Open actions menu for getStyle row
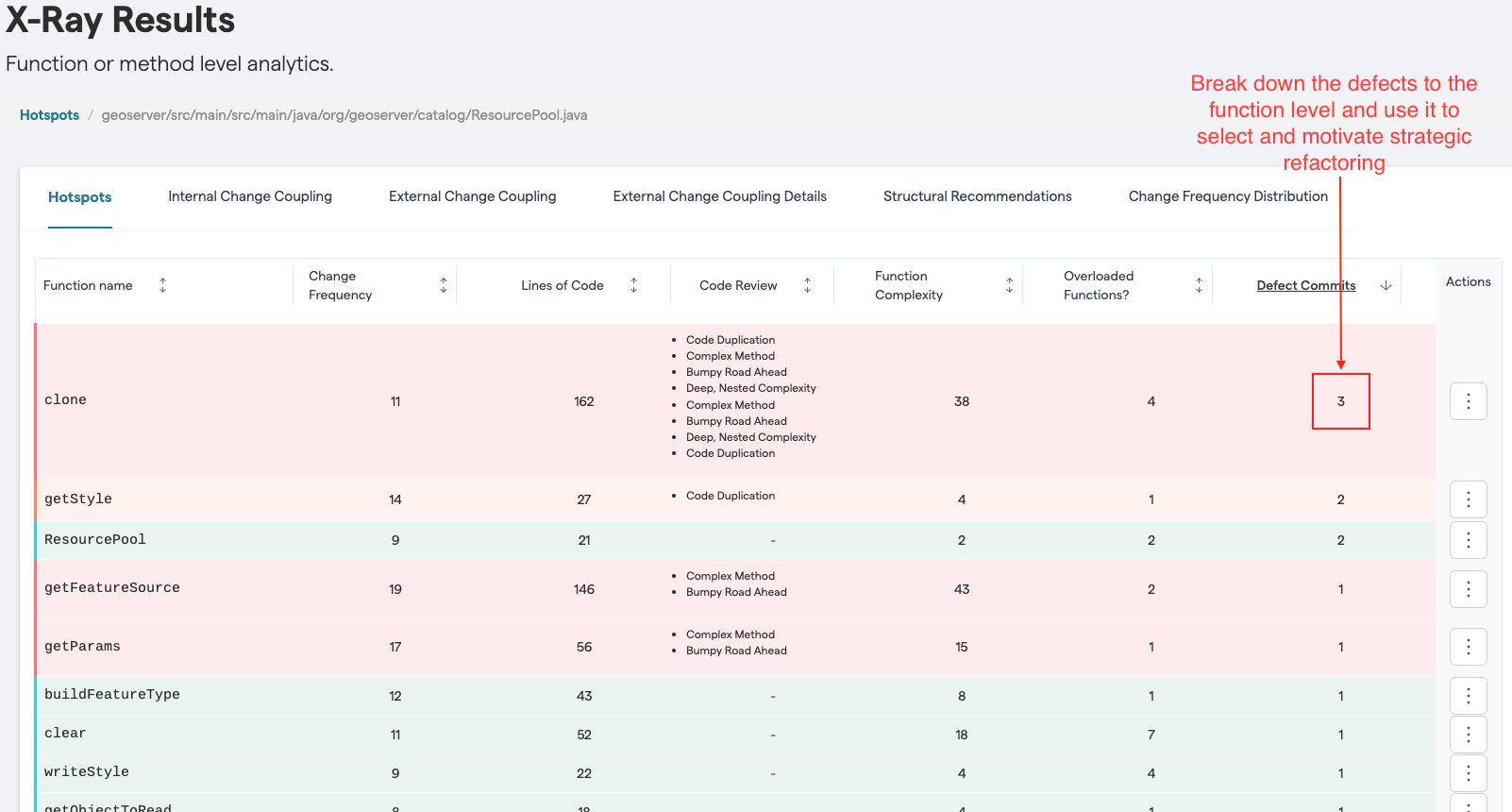 [x=1468, y=499]
